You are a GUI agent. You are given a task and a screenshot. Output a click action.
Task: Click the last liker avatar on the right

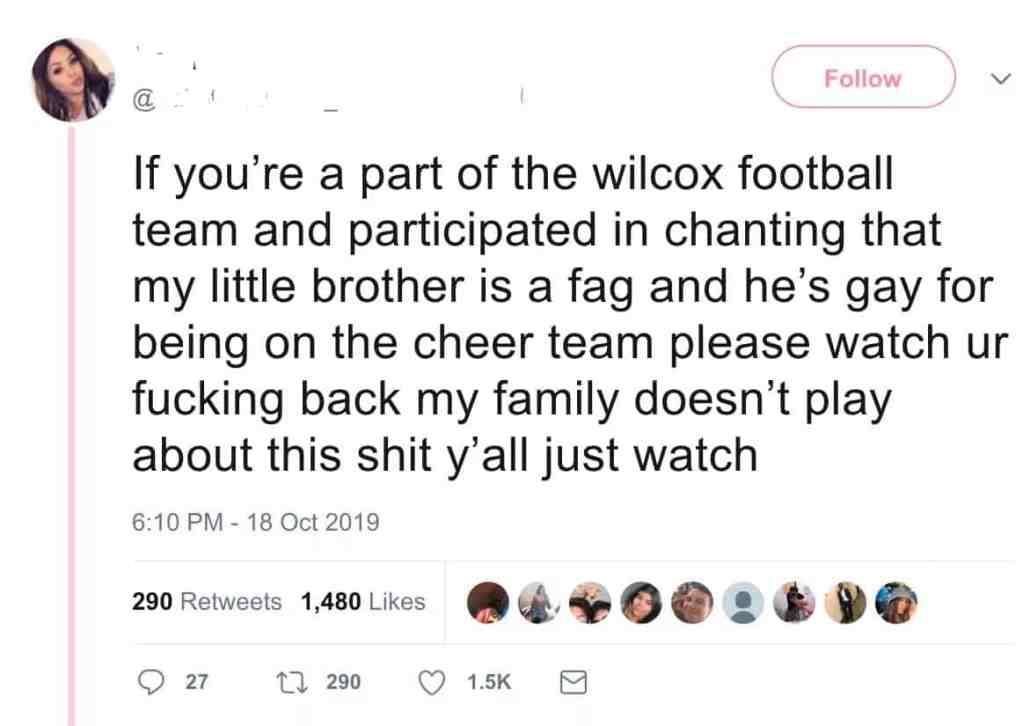pos(896,602)
